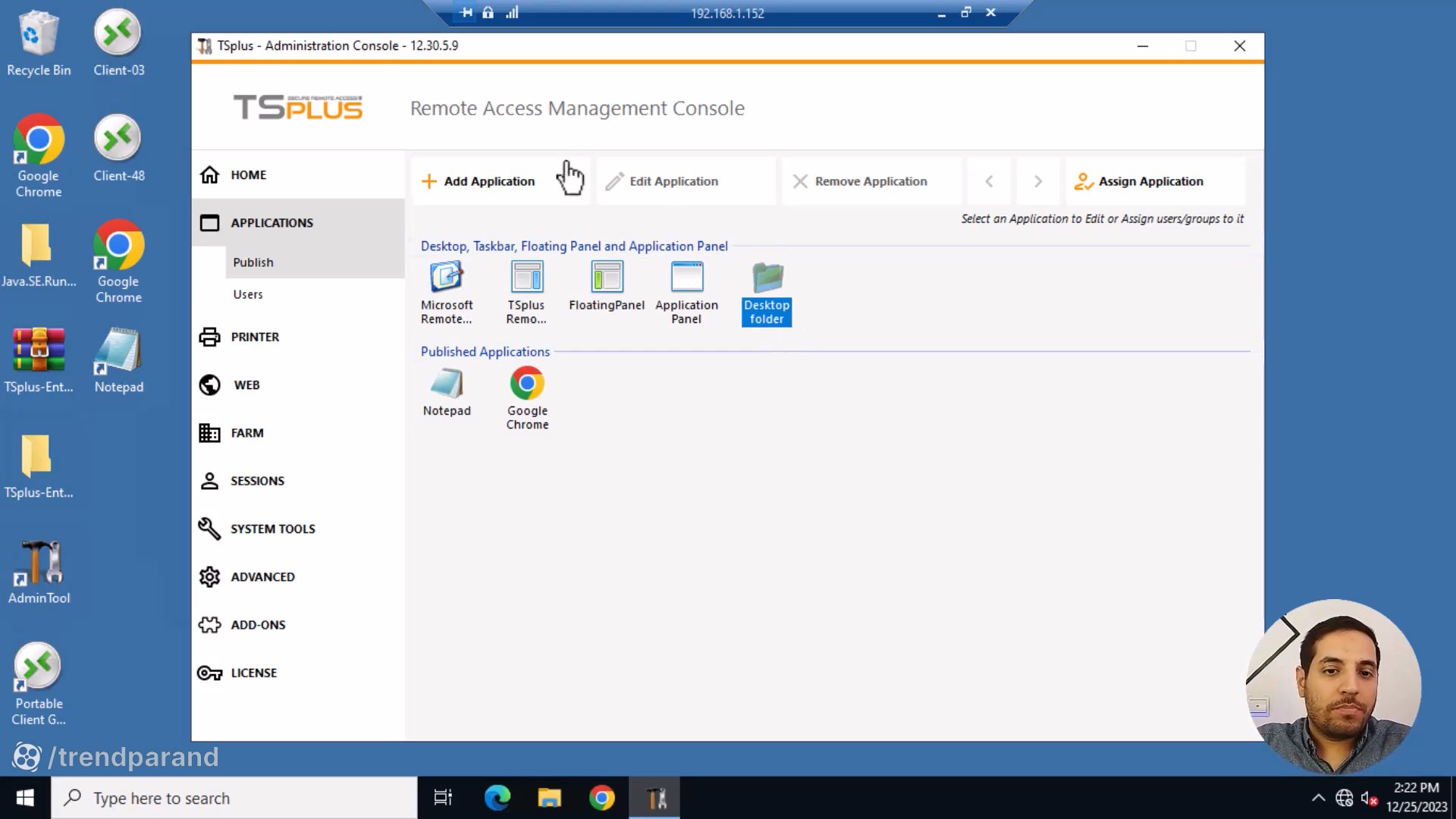
Task: Select TSplus-Ent folder on desktop
Action: pos(39,466)
